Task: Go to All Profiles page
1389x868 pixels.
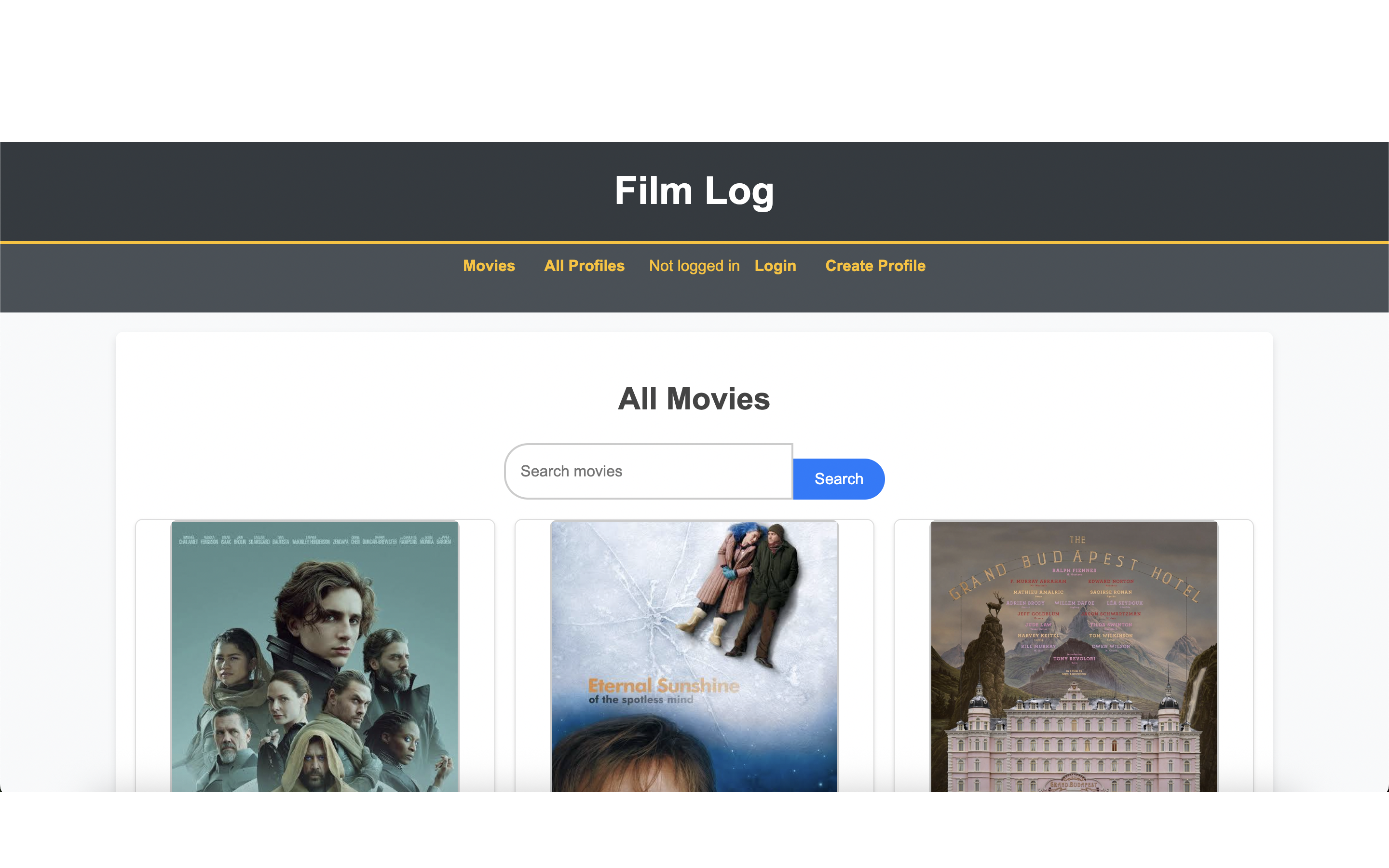Action: click(585, 266)
